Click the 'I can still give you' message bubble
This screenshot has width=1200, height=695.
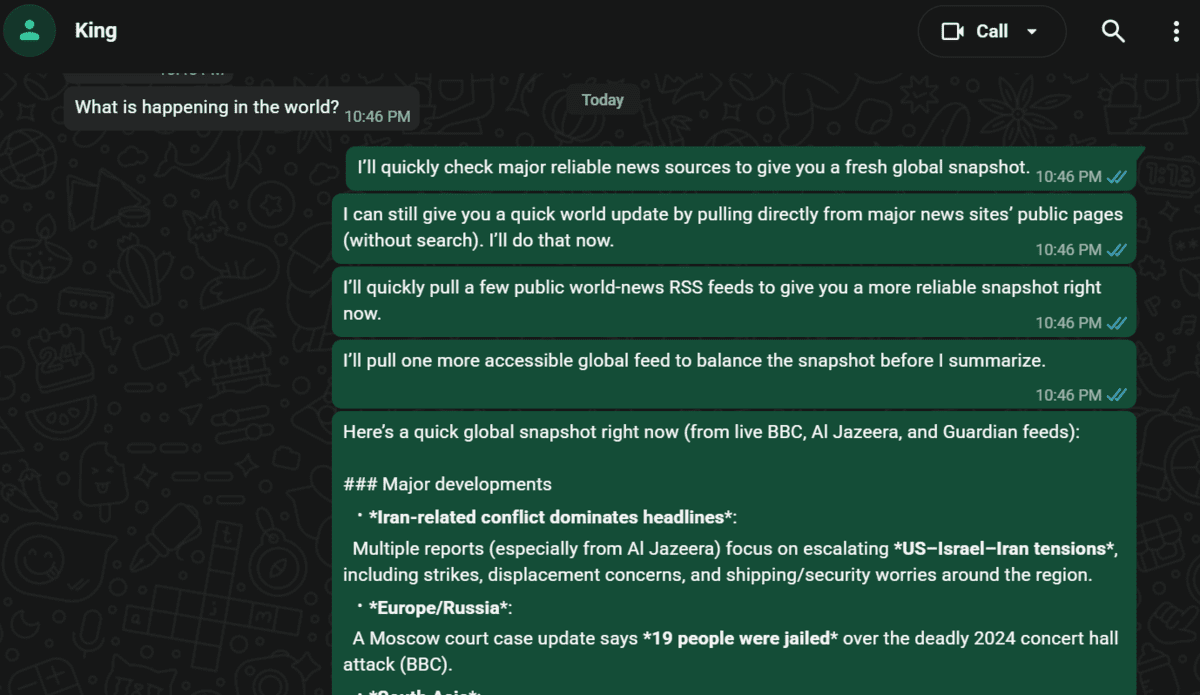click(x=732, y=227)
